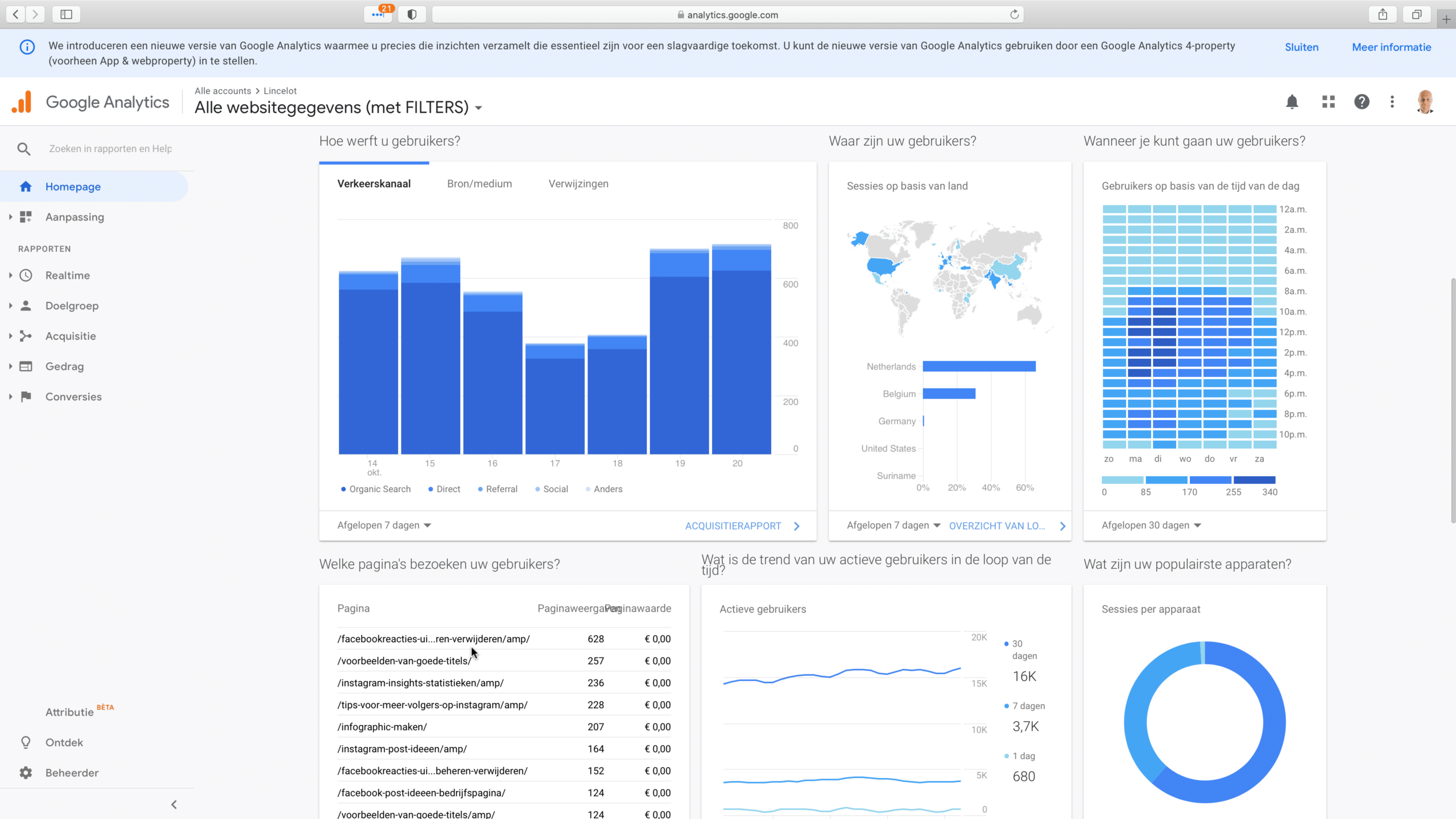The height and width of the screenshot is (819, 1456).
Task: Expand the Realtime tree arrow
Action: pyautogui.click(x=10, y=275)
